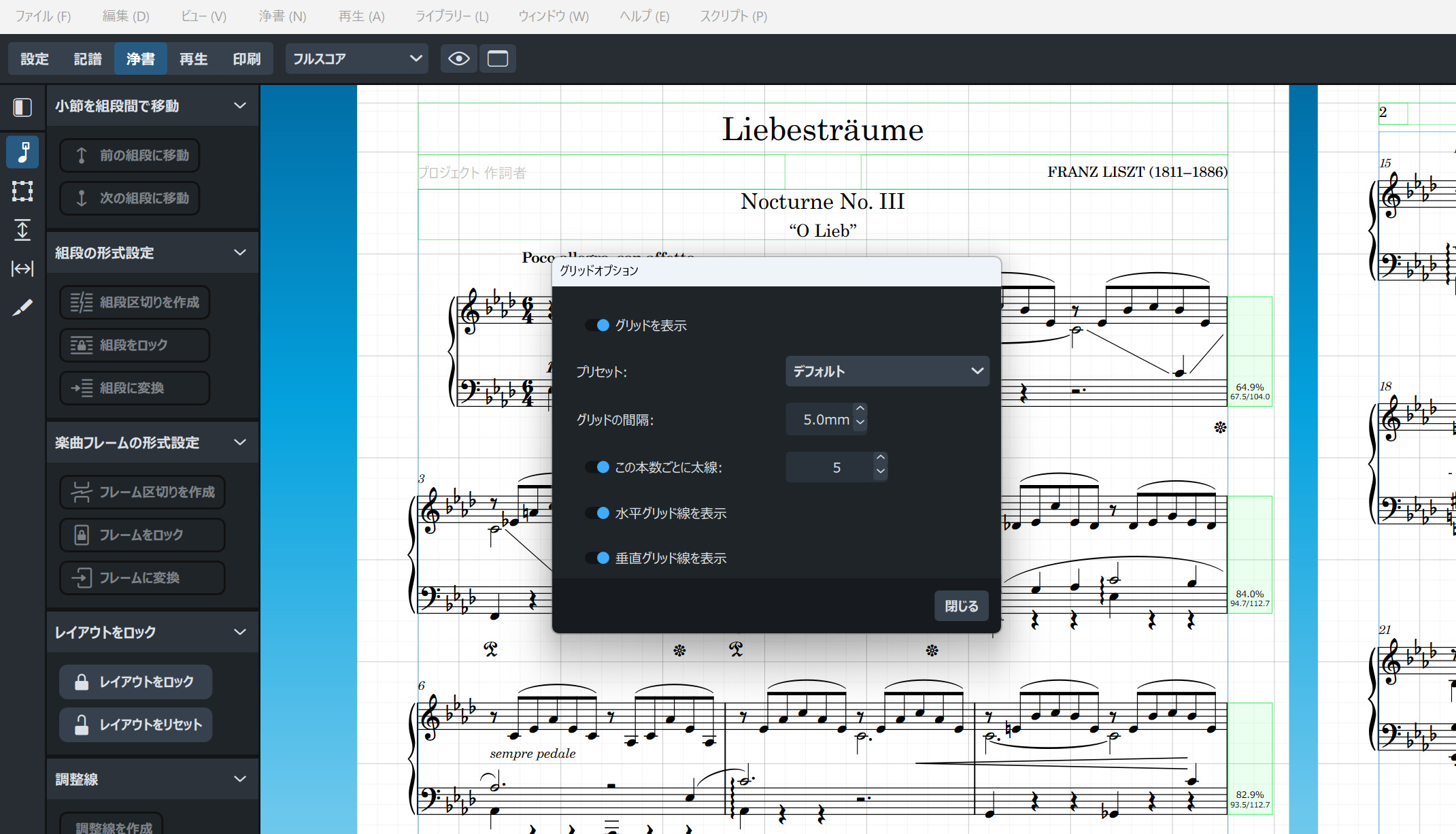Click フレームをロック
1456x834 pixels.
(x=142, y=535)
